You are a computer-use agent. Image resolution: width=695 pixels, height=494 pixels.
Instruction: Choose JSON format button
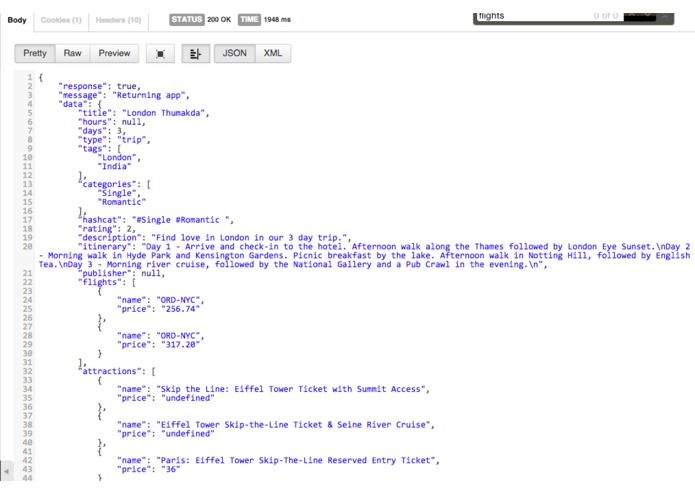pyautogui.click(x=234, y=53)
